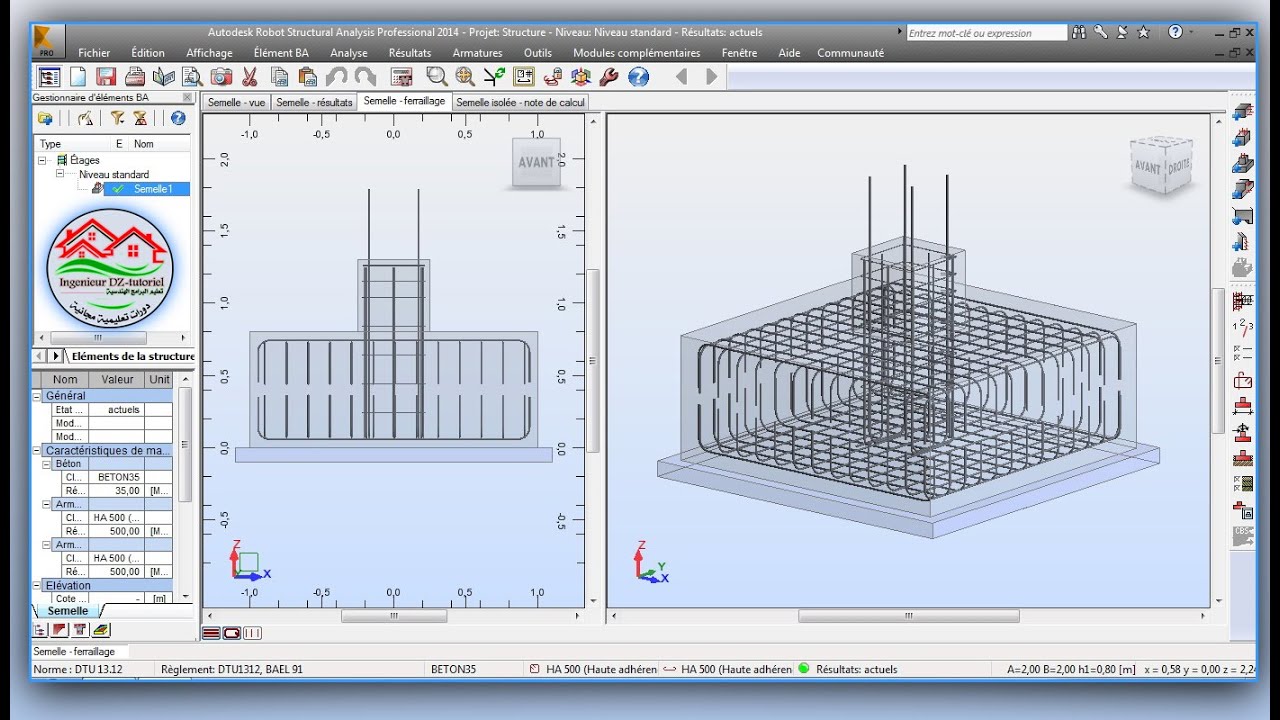The image size is (1280, 720).
Task: Click the next arrow in main toolbar
Action: pyautogui.click(x=711, y=77)
